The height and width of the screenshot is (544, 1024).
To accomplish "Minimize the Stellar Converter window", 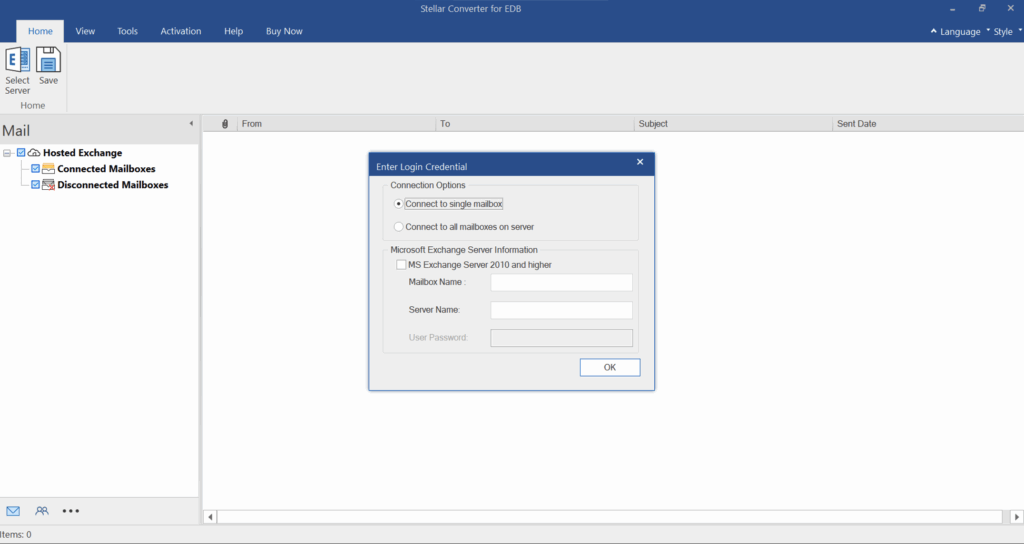I will [953, 9].
